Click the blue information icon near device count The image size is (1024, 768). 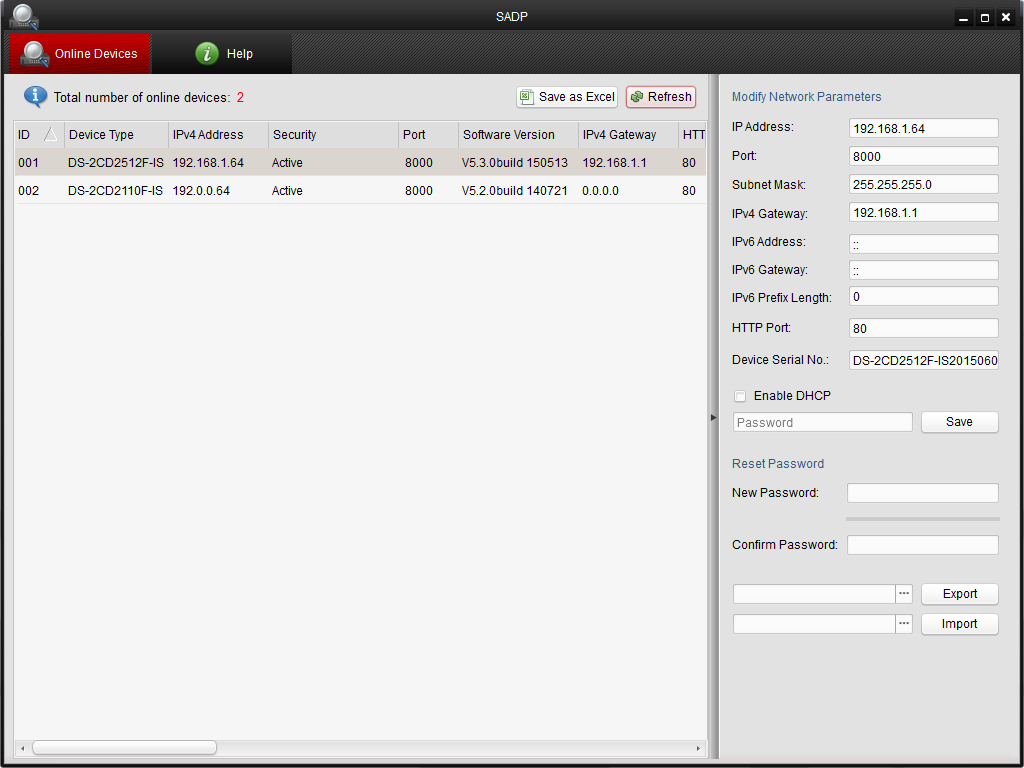[37, 96]
